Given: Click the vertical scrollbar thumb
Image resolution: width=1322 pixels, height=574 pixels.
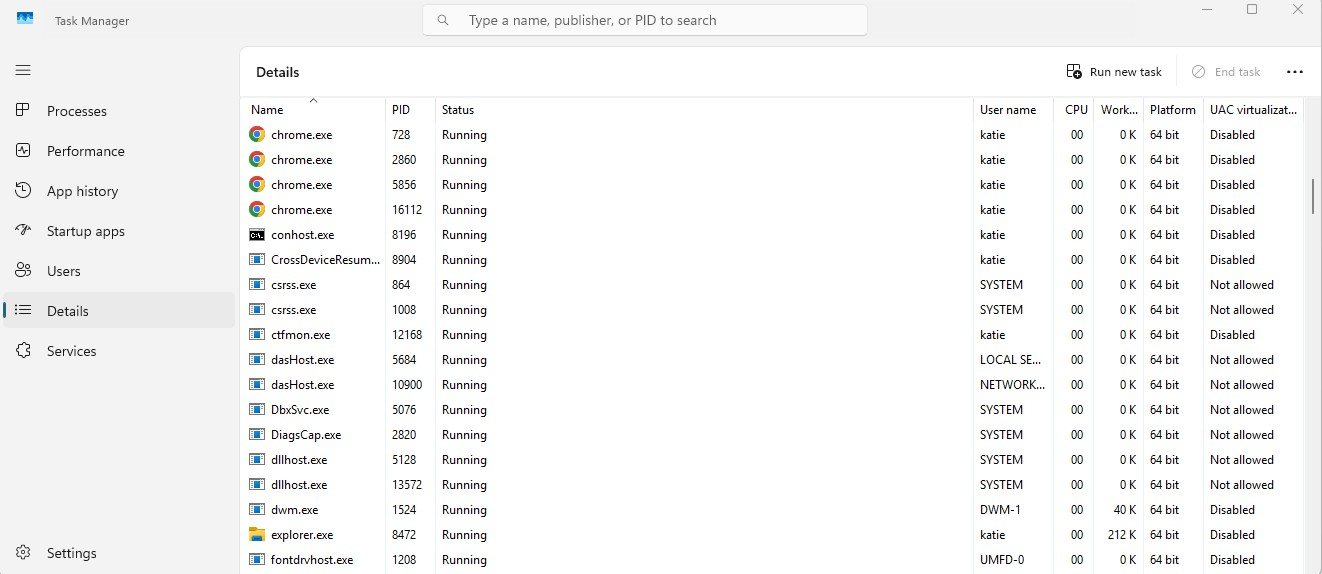Looking at the screenshot, I should (x=1312, y=195).
